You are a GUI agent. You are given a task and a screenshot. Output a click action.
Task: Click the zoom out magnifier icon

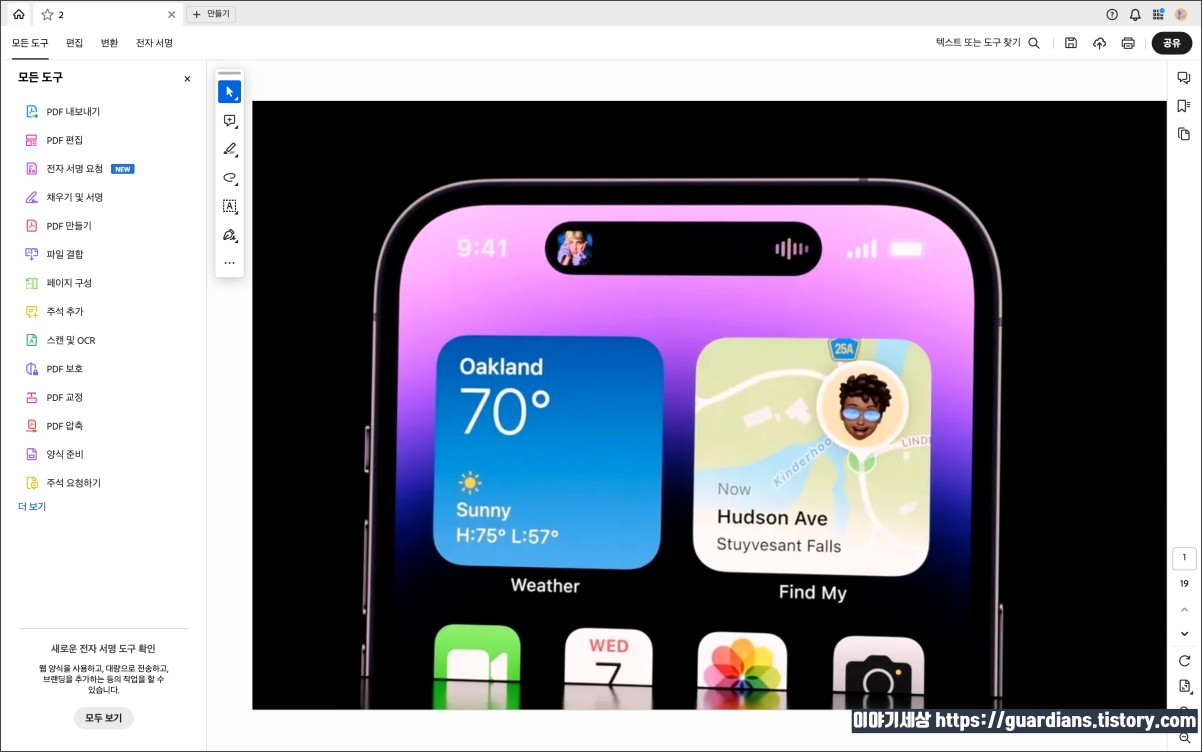coord(1184,738)
